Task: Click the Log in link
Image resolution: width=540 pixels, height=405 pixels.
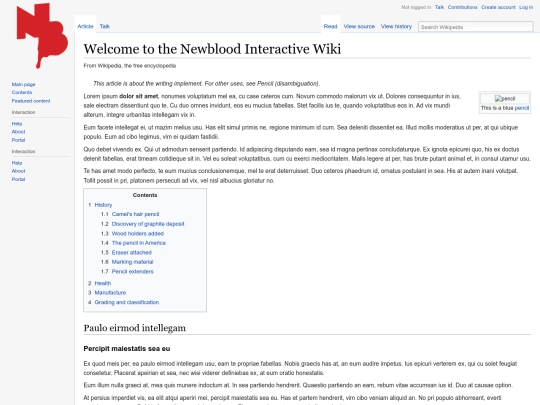Action: point(526,7)
